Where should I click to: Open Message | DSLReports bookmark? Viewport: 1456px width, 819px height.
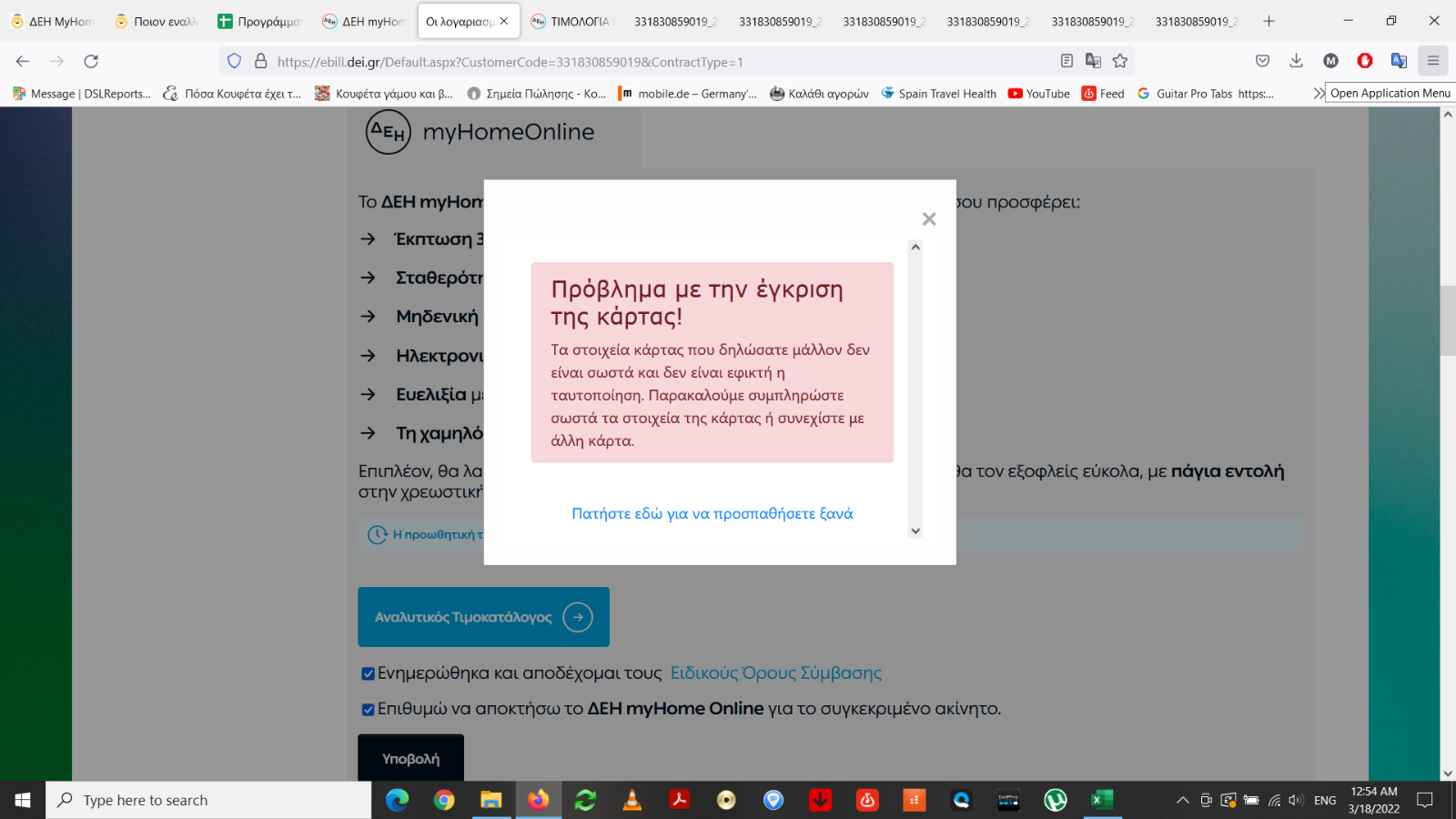click(x=82, y=93)
